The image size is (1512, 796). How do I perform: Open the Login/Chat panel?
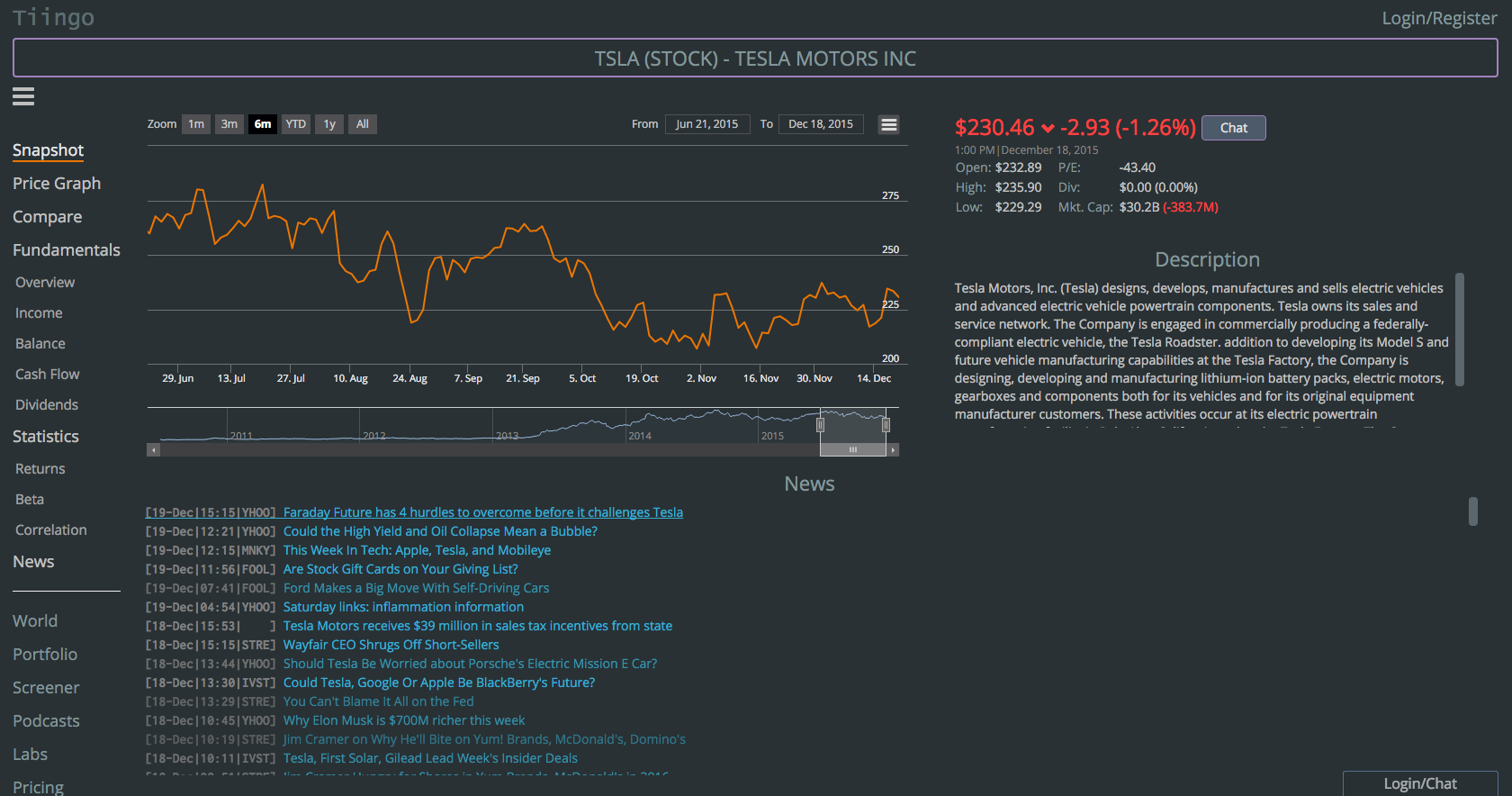(x=1420, y=783)
